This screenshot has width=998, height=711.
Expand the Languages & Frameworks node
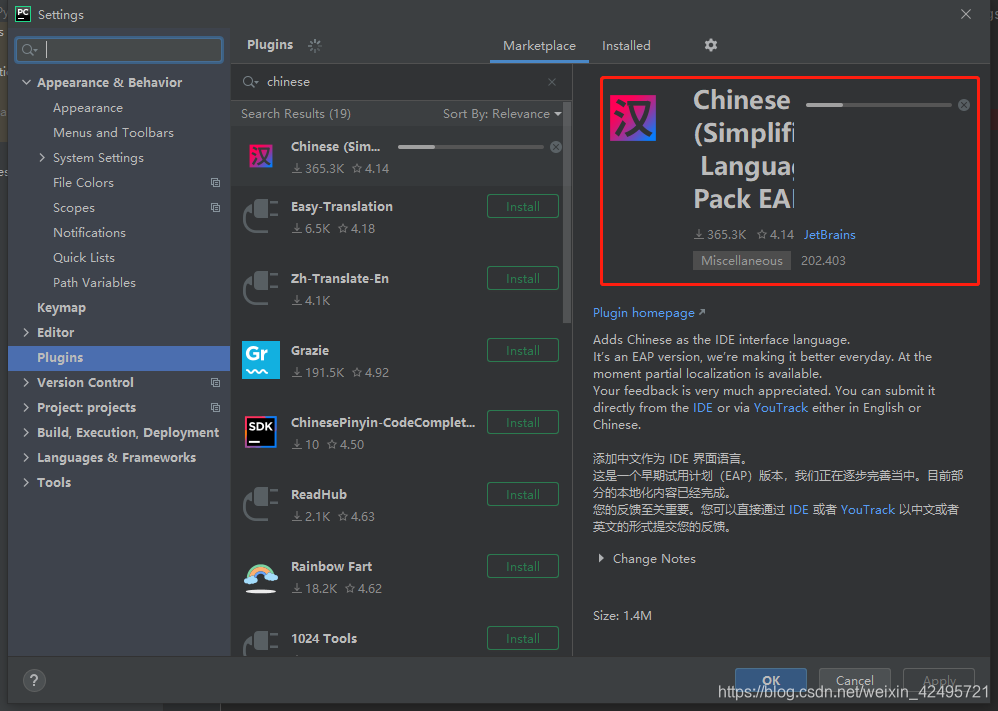tap(26, 458)
